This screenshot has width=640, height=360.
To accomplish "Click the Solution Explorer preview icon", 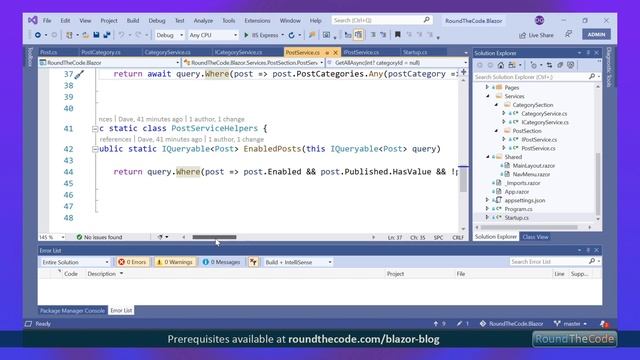I will [x=571, y=65].
